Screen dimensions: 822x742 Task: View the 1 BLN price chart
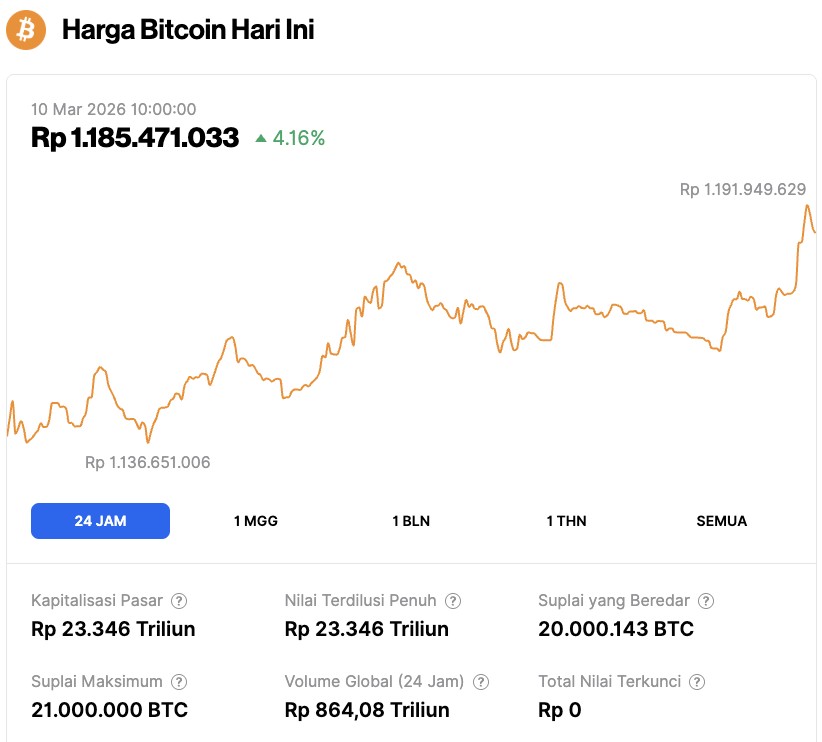(x=410, y=520)
